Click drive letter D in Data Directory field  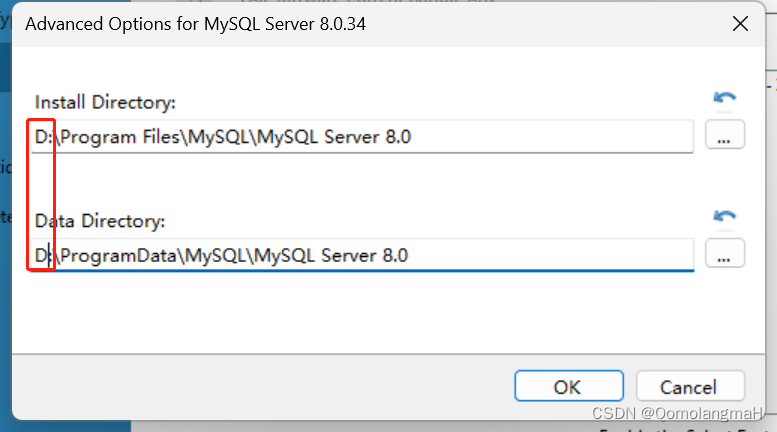[41, 256]
